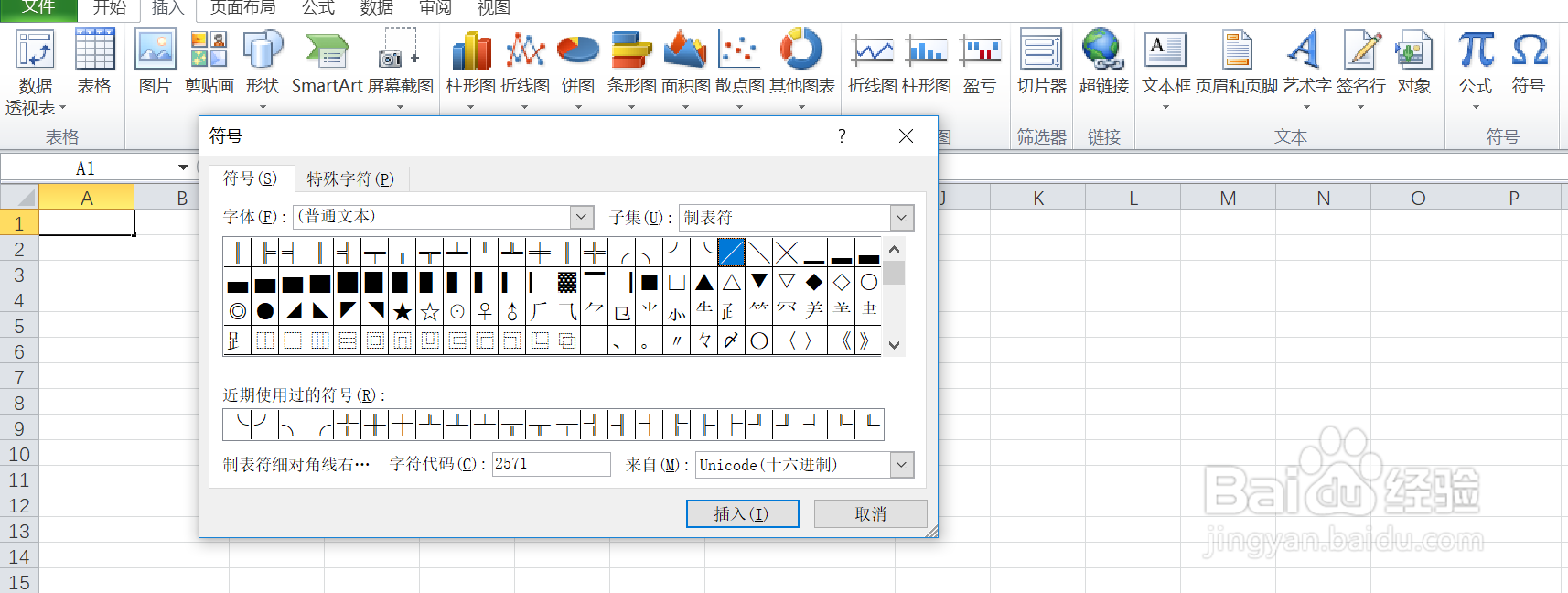
Task: Insert a Win/Loss sparkline (盈亏)
Action: click(980, 62)
